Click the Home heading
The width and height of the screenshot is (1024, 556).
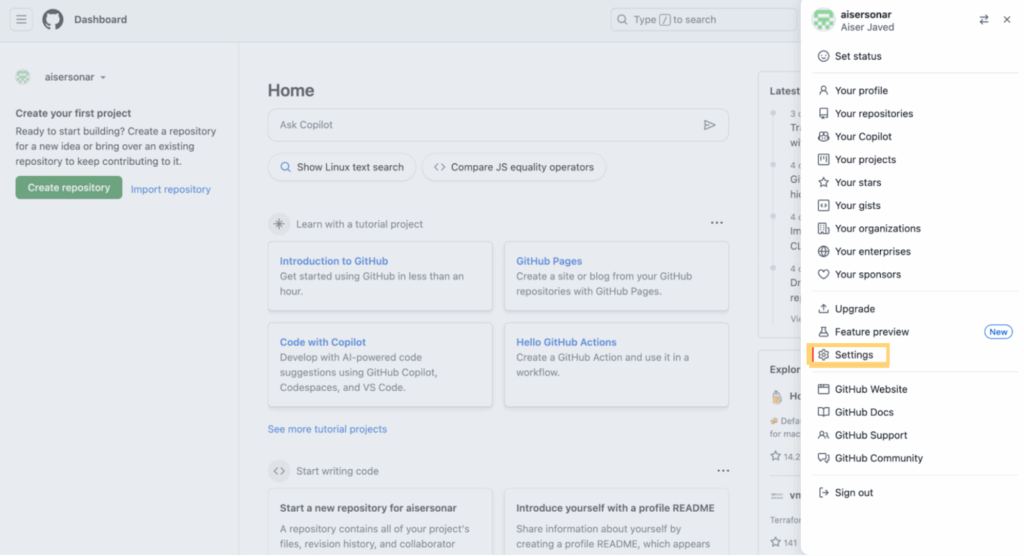pyautogui.click(x=291, y=90)
